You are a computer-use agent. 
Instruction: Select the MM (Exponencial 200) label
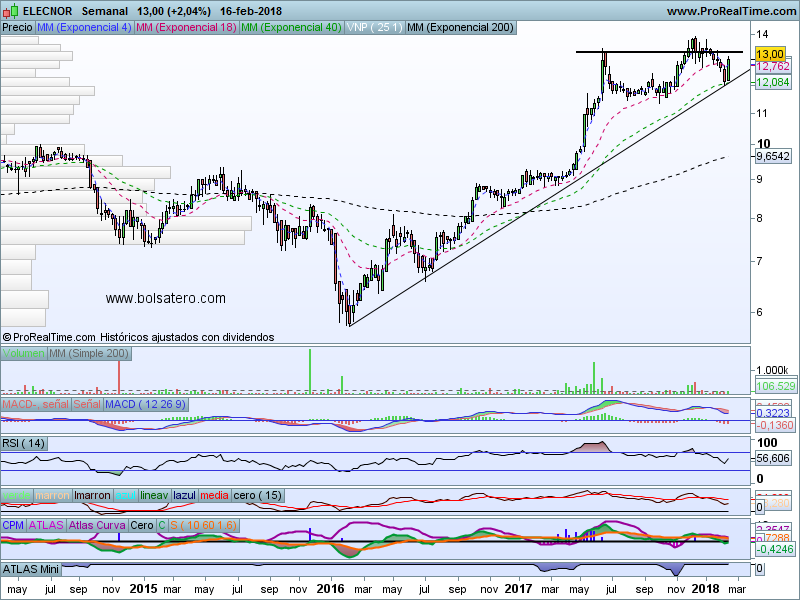click(461, 28)
